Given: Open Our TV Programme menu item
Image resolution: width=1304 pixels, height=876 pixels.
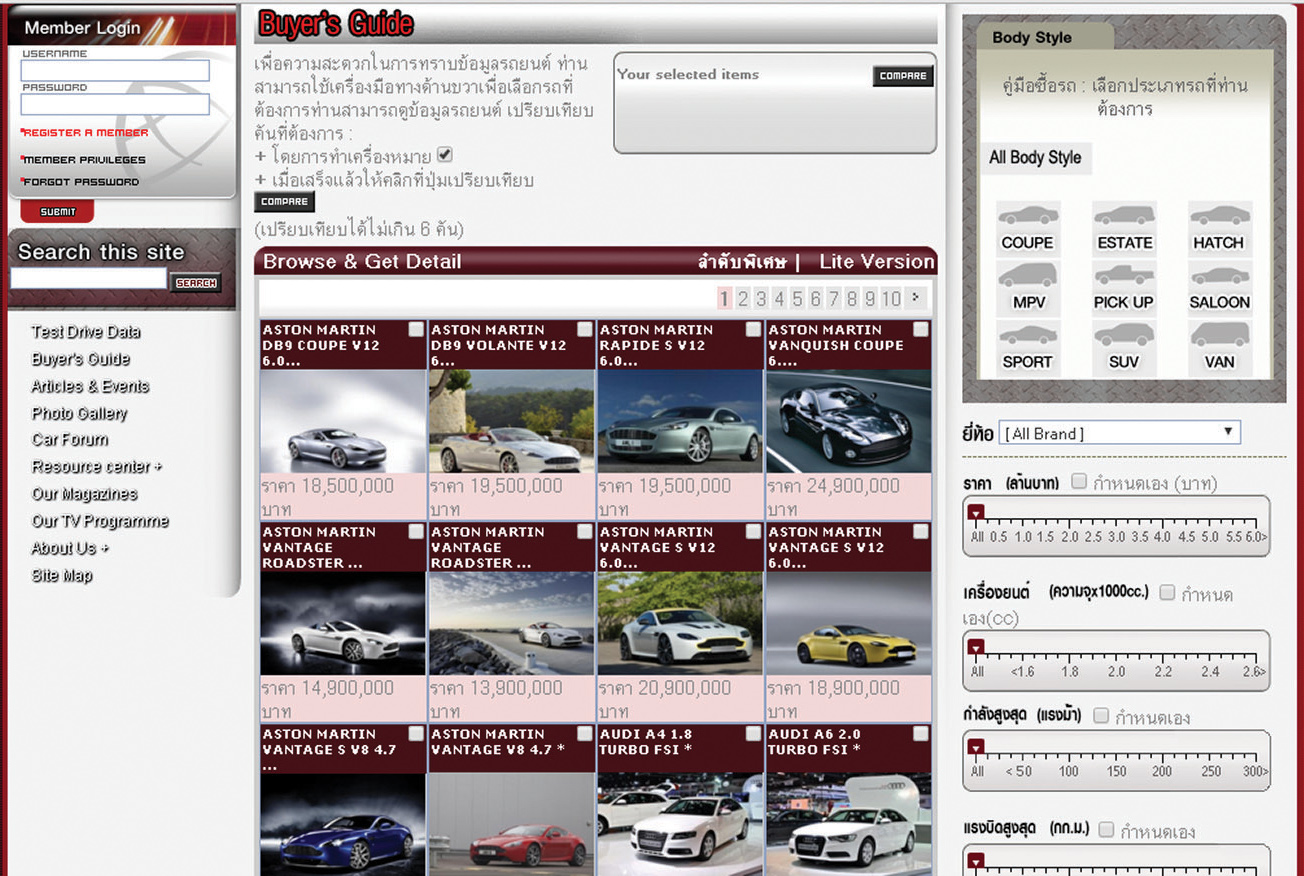Looking at the screenshot, I should pos(100,521).
